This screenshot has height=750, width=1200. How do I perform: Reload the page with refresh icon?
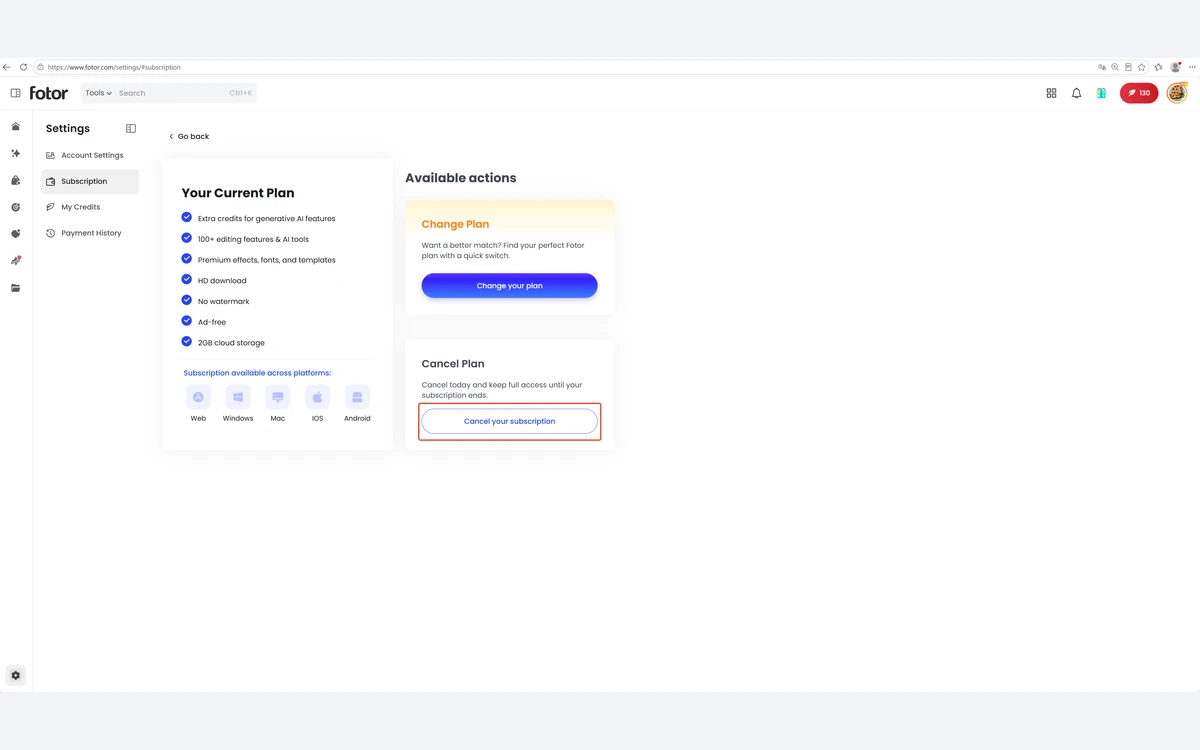pos(23,67)
